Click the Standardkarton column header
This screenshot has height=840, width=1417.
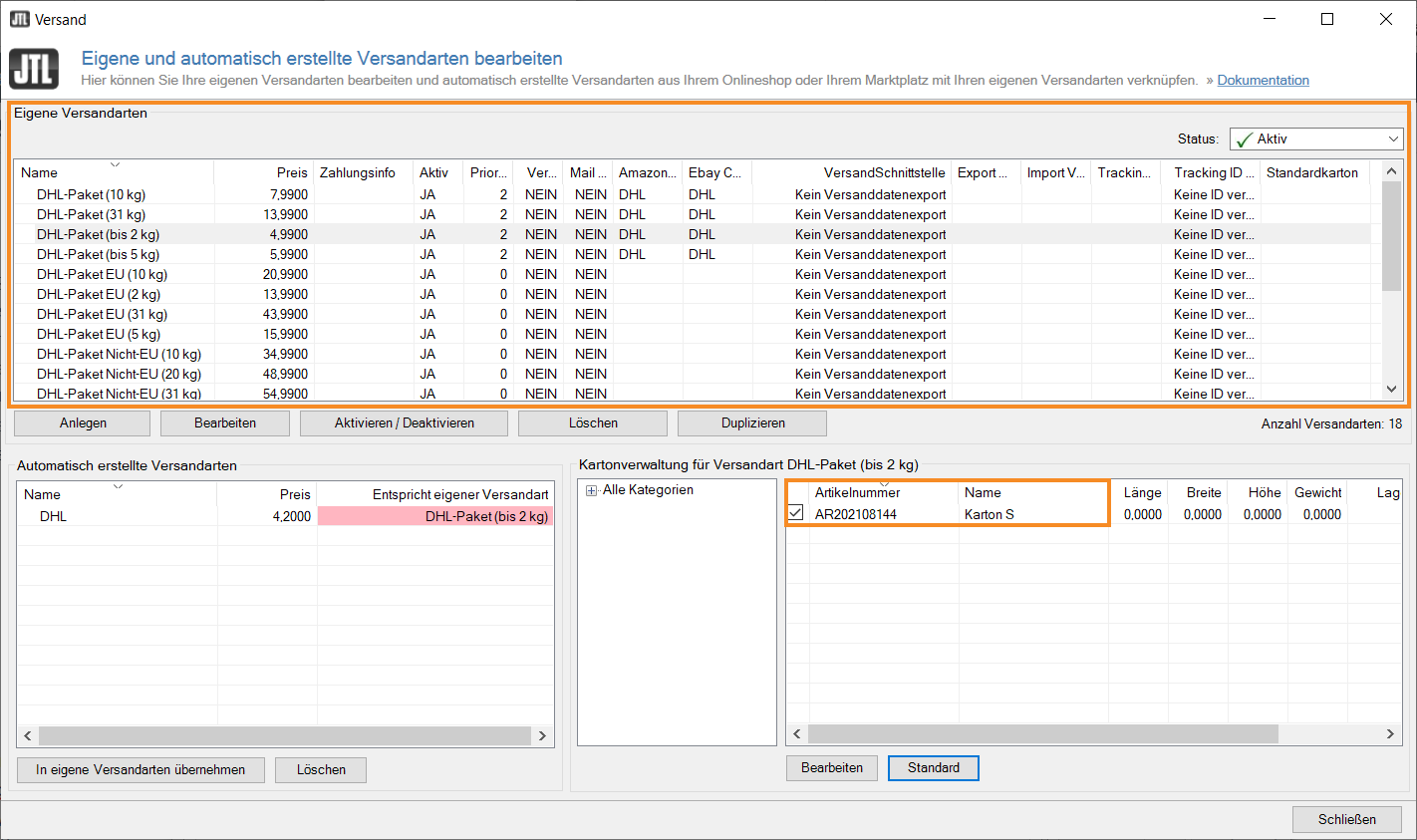pos(1315,172)
